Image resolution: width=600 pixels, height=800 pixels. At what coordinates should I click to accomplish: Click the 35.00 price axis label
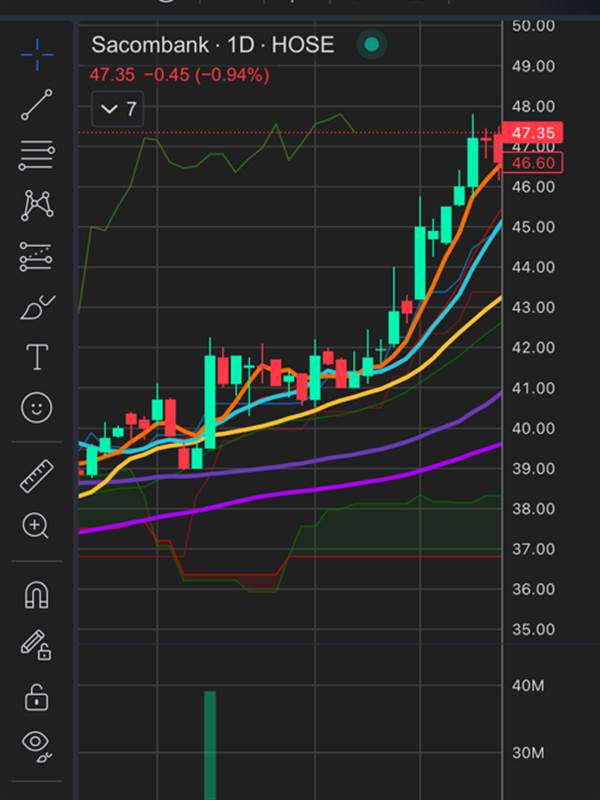[533, 629]
